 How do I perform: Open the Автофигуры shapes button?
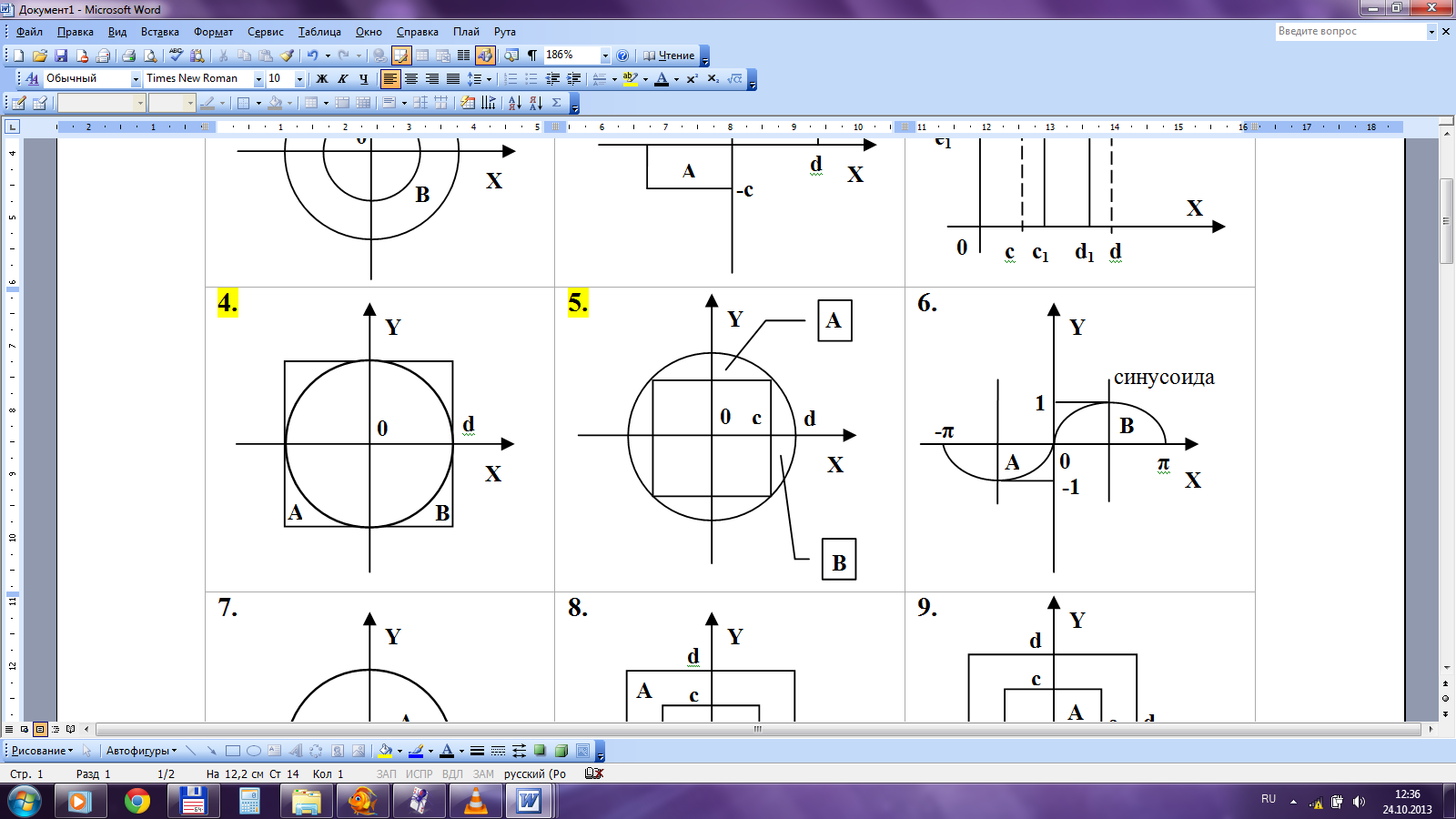click(141, 751)
